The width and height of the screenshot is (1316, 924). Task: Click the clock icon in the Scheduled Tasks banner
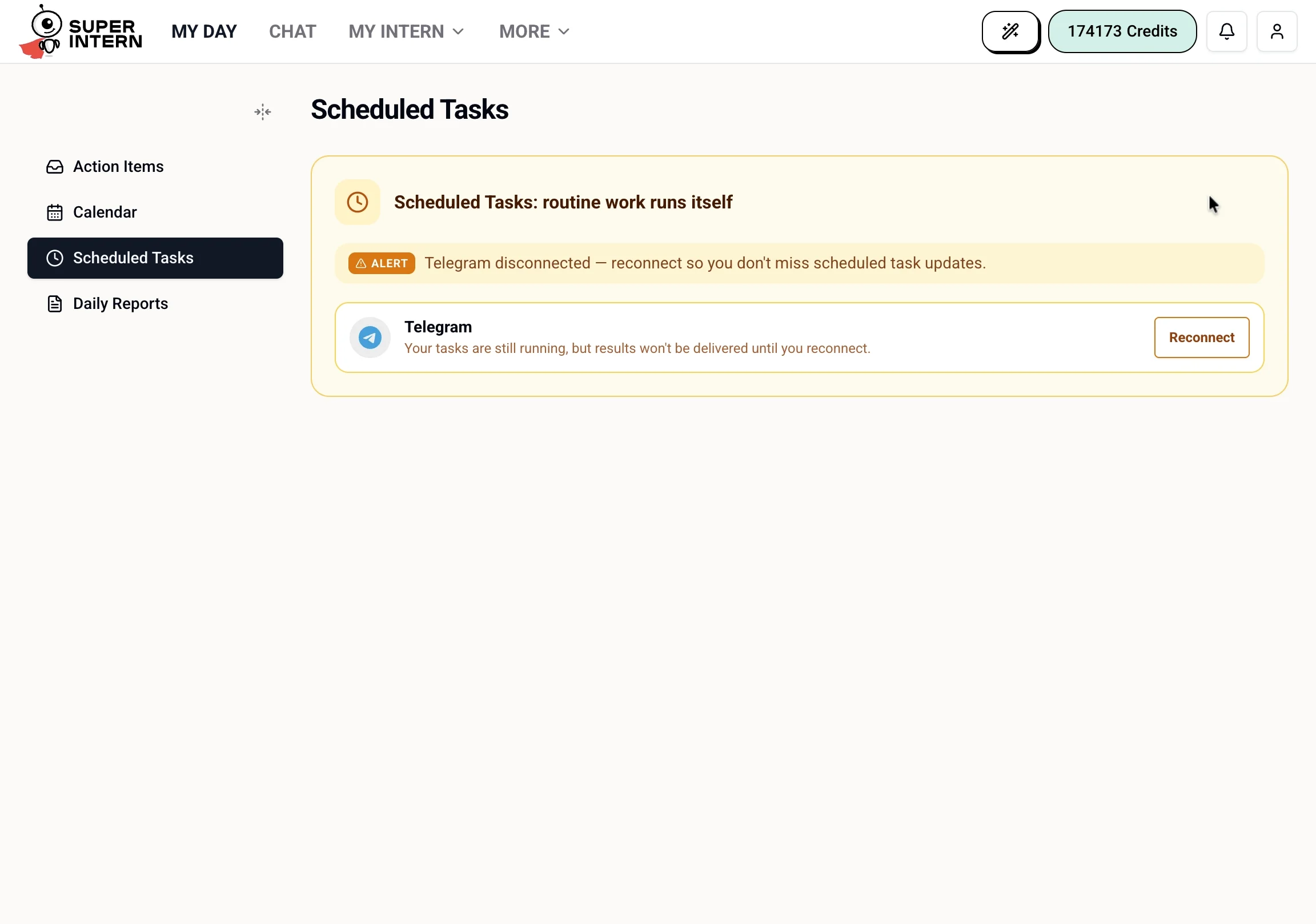[x=358, y=202]
